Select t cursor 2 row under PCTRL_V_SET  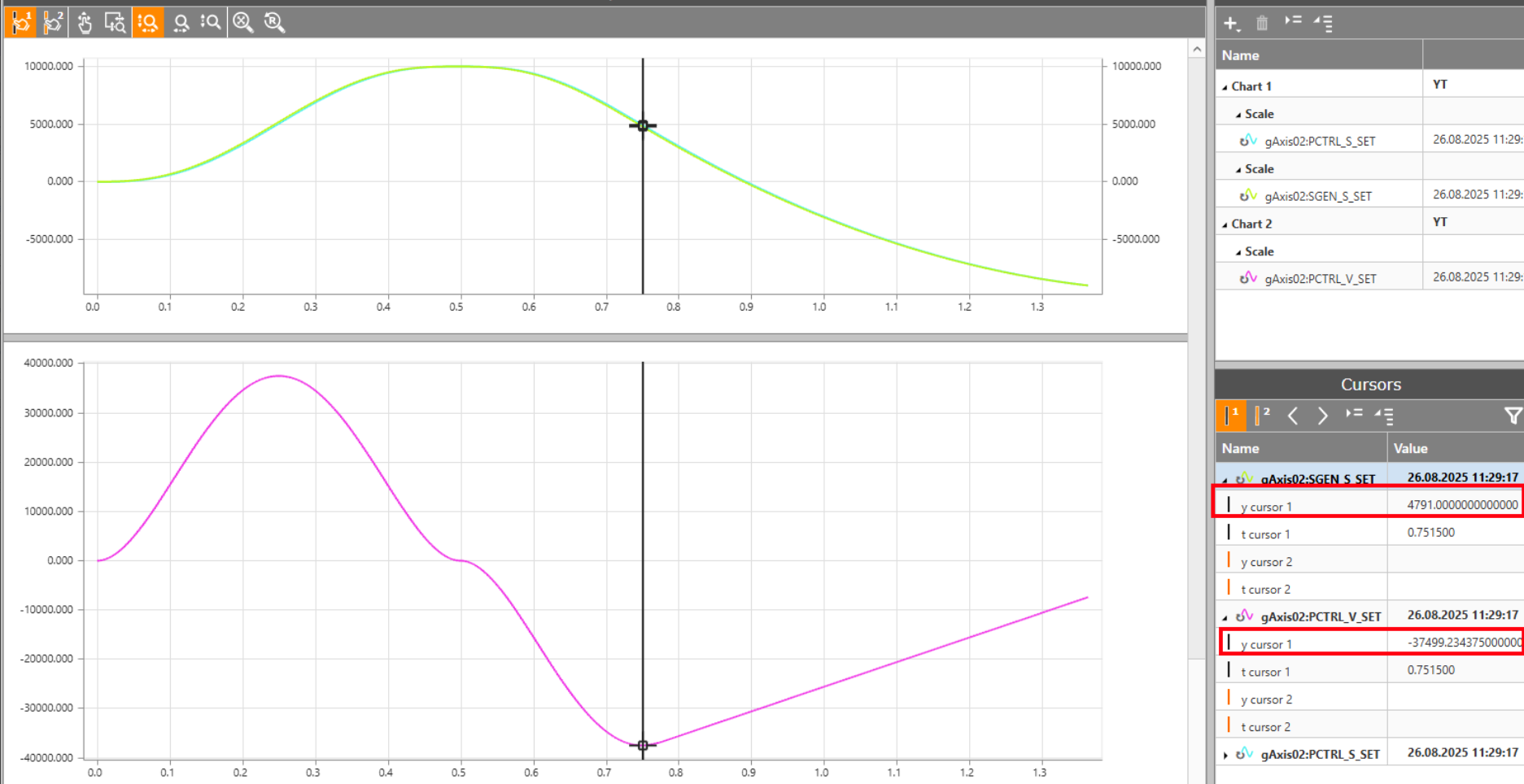(1369, 725)
